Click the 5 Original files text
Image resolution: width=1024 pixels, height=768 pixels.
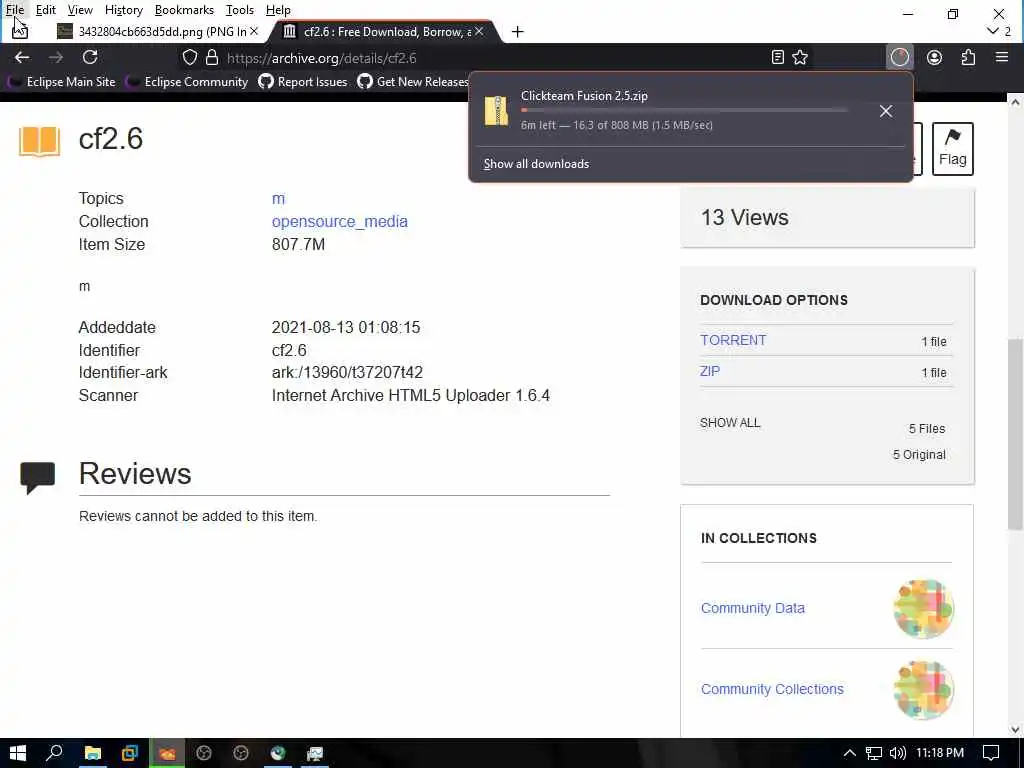tap(919, 455)
